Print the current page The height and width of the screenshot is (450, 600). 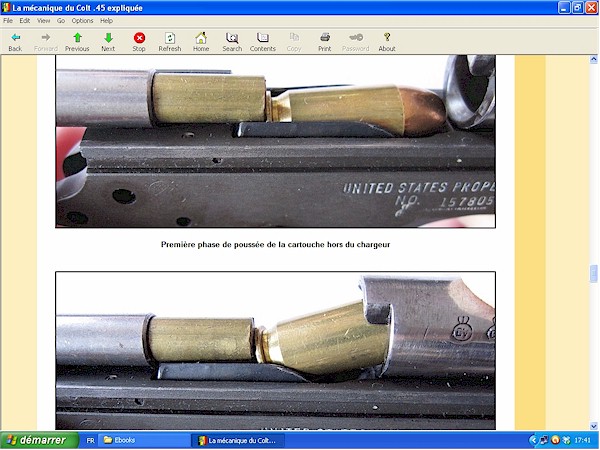[x=324, y=41]
